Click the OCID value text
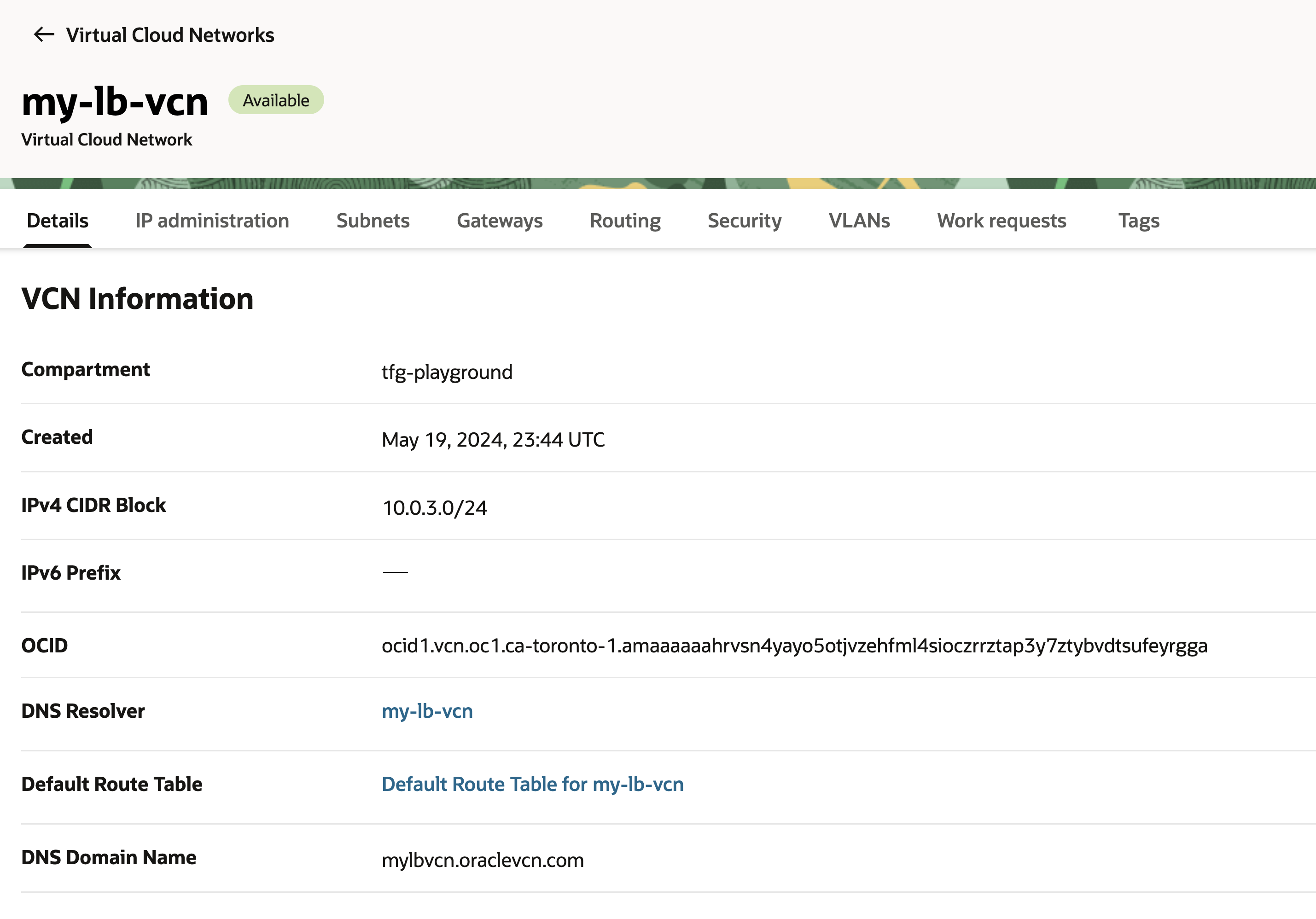 [794, 646]
